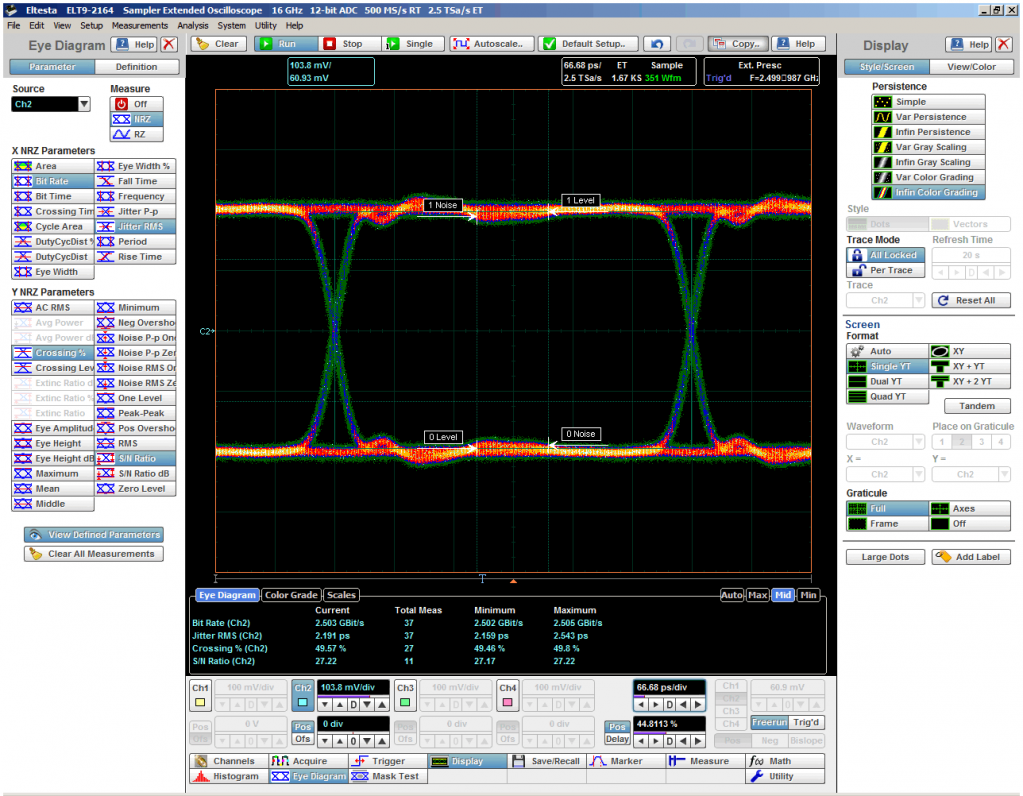Click the Clear All Measurements button
This screenshot has height=796, width=1023.
click(92, 554)
